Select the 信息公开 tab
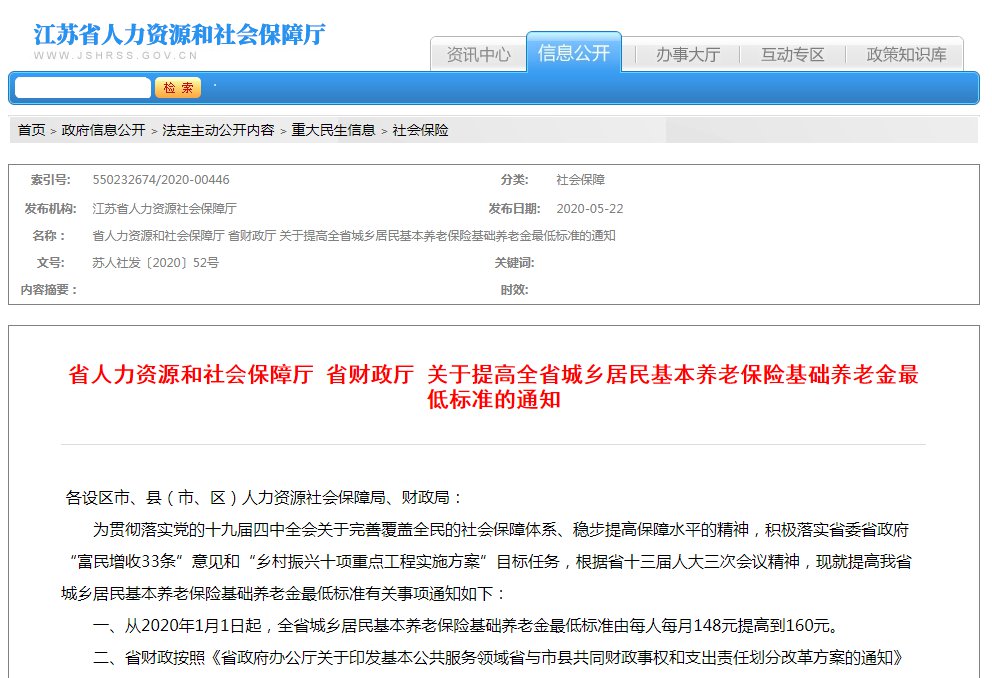 [x=573, y=53]
